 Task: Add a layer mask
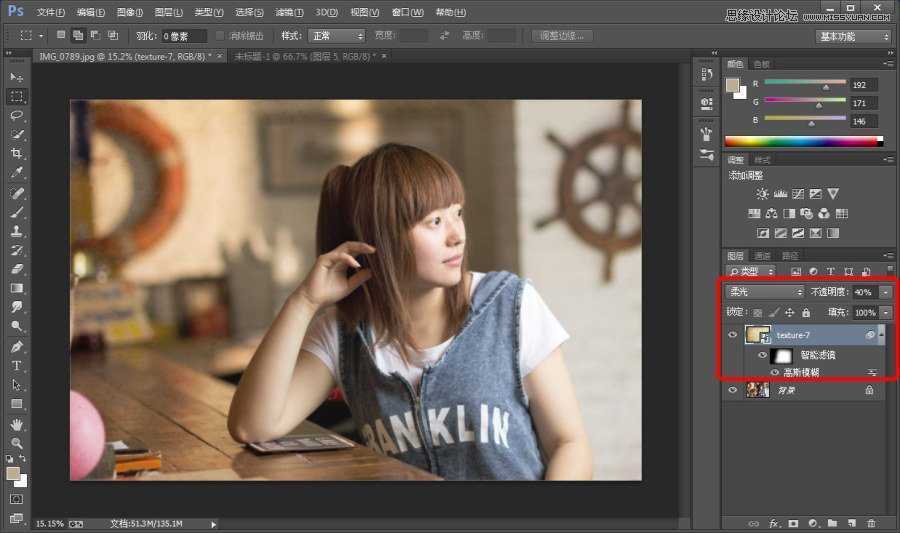(x=793, y=523)
